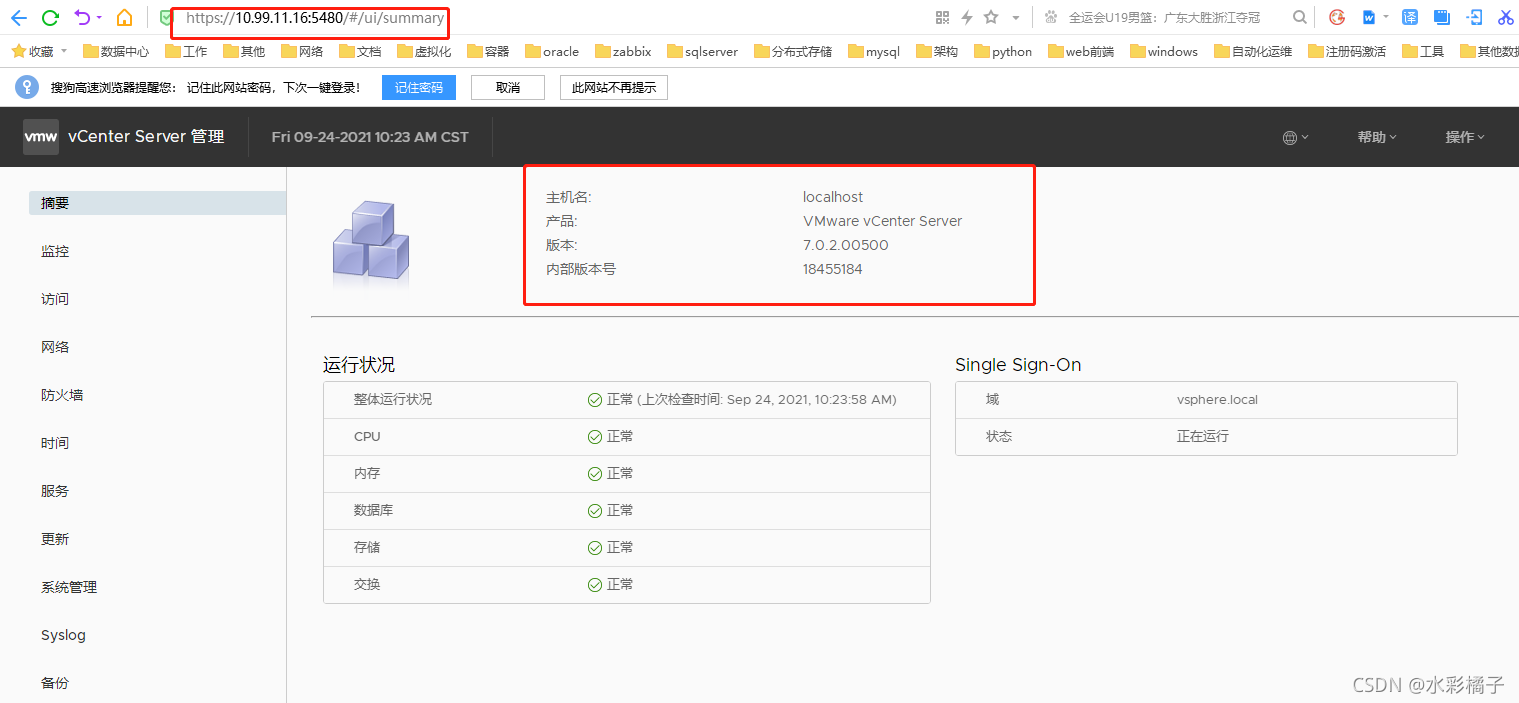The image size is (1519, 703).
Task: Click the 记住密码 button
Action: click(419, 88)
